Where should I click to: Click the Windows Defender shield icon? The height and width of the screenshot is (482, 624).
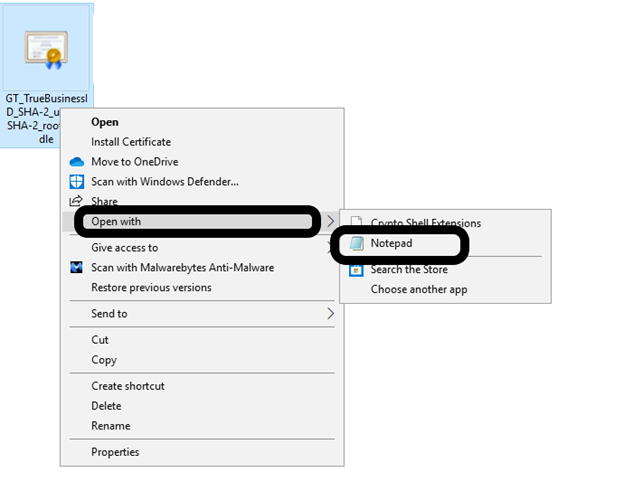point(77,181)
